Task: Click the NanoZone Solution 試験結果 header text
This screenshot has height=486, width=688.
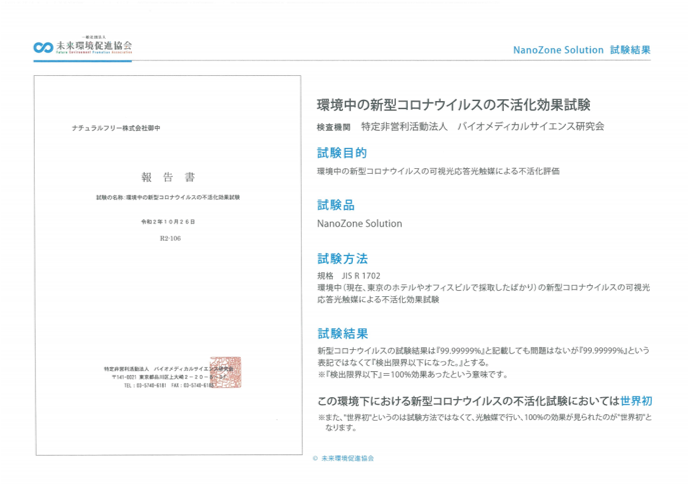Action: tap(582, 50)
